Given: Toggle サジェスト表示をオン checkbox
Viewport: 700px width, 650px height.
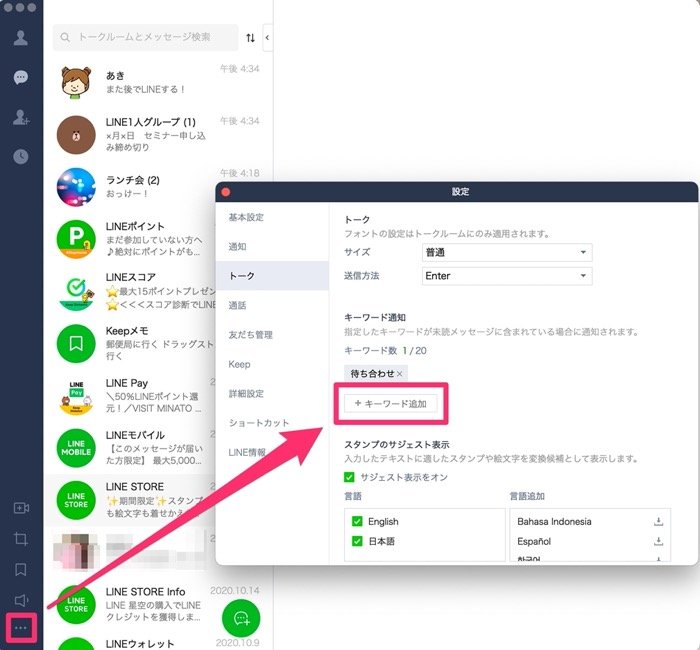Looking at the screenshot, I should tap(349, 477).
